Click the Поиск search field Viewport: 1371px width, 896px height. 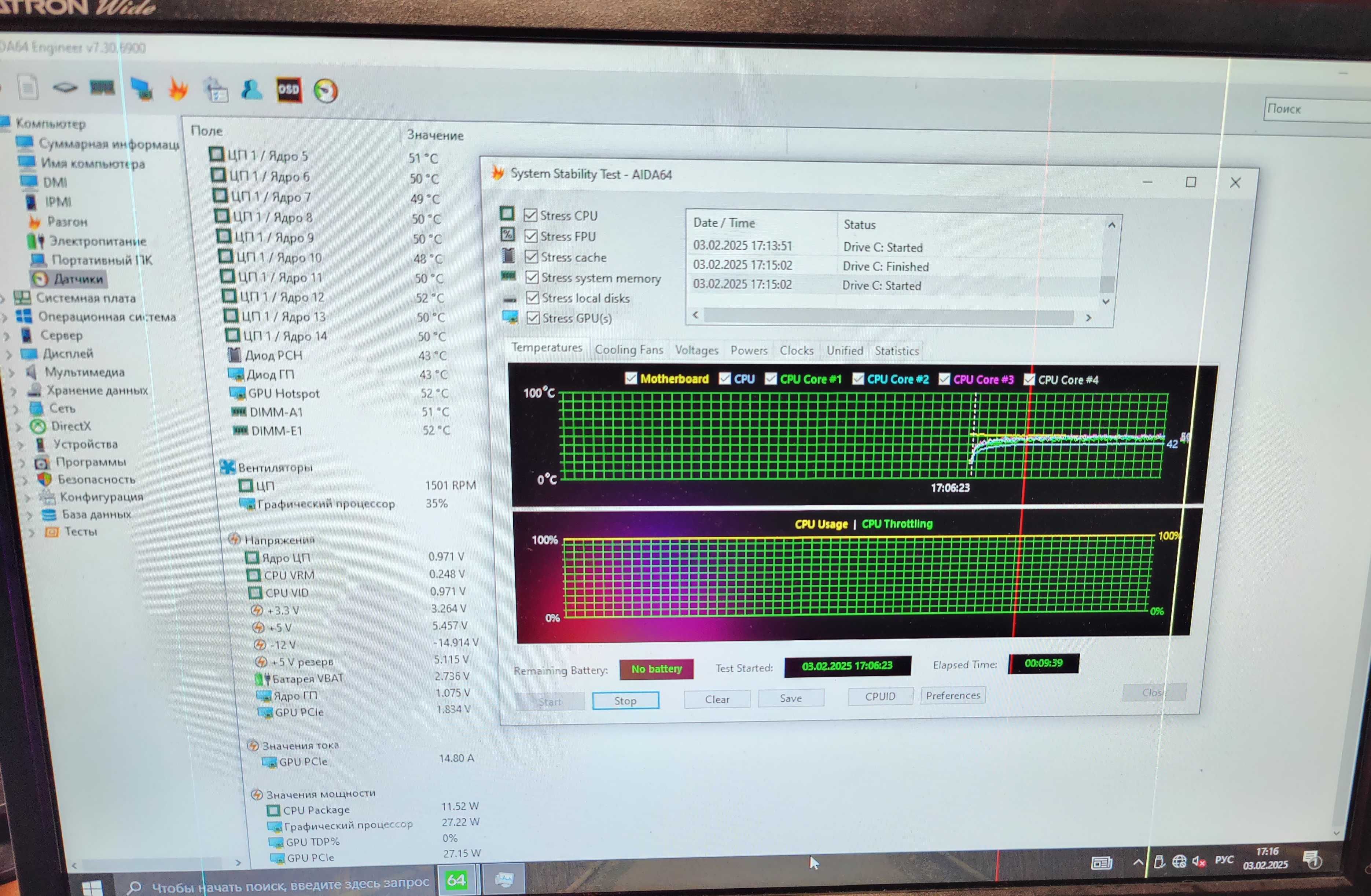click(x=1317, y=110)
